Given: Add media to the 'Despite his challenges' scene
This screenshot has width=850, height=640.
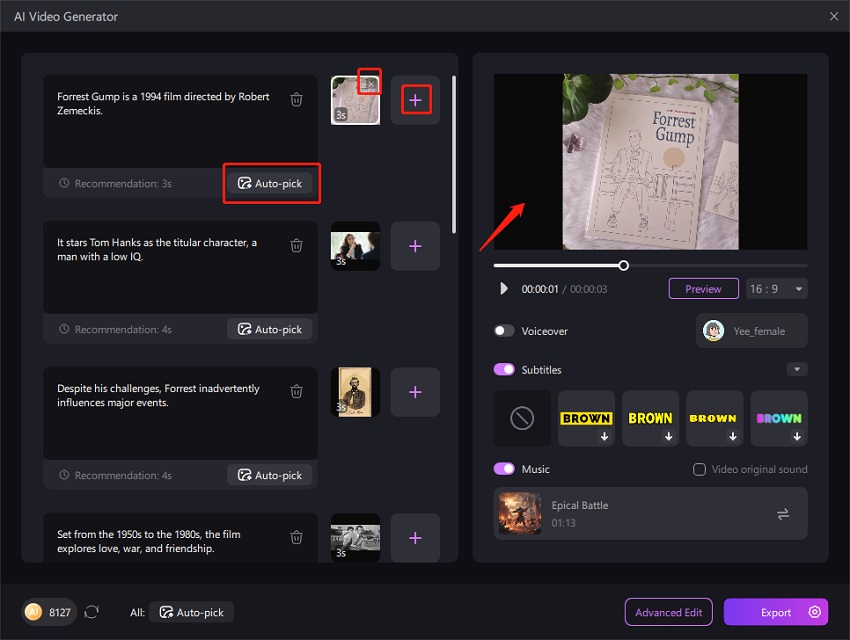Looking at the screenshot, I should point(415,392).
